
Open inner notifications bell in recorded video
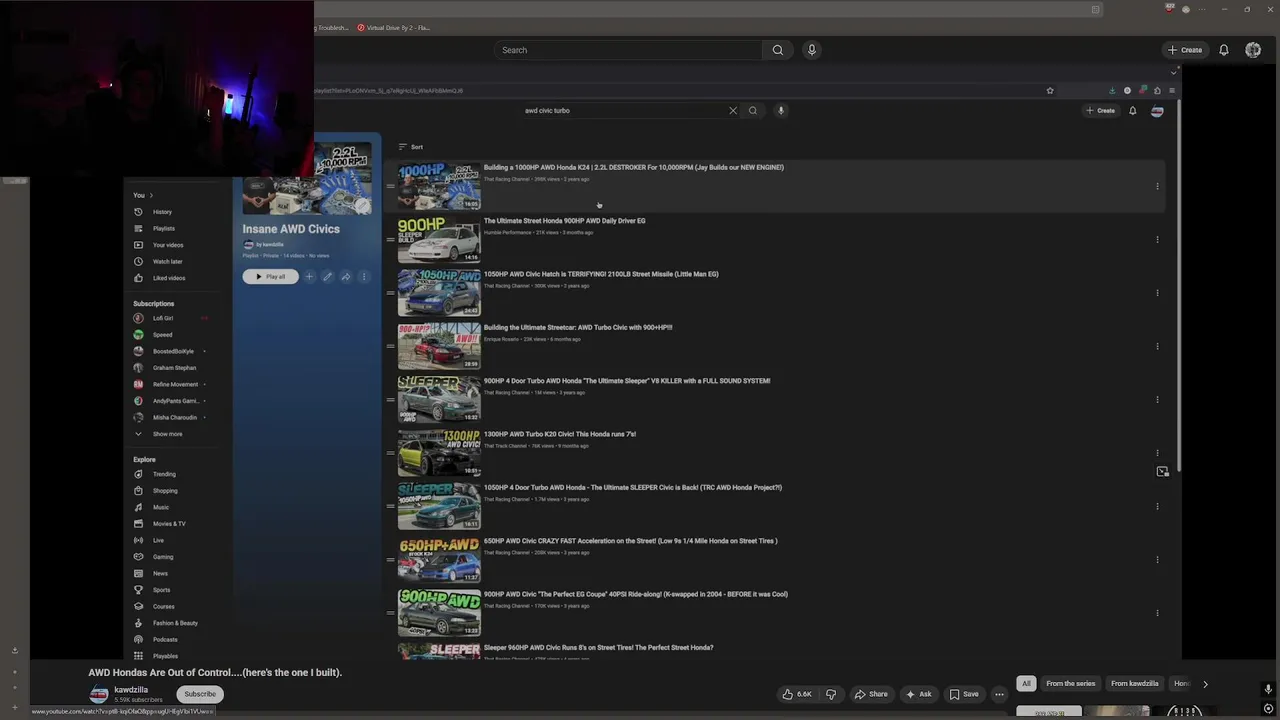(1132, 111)
